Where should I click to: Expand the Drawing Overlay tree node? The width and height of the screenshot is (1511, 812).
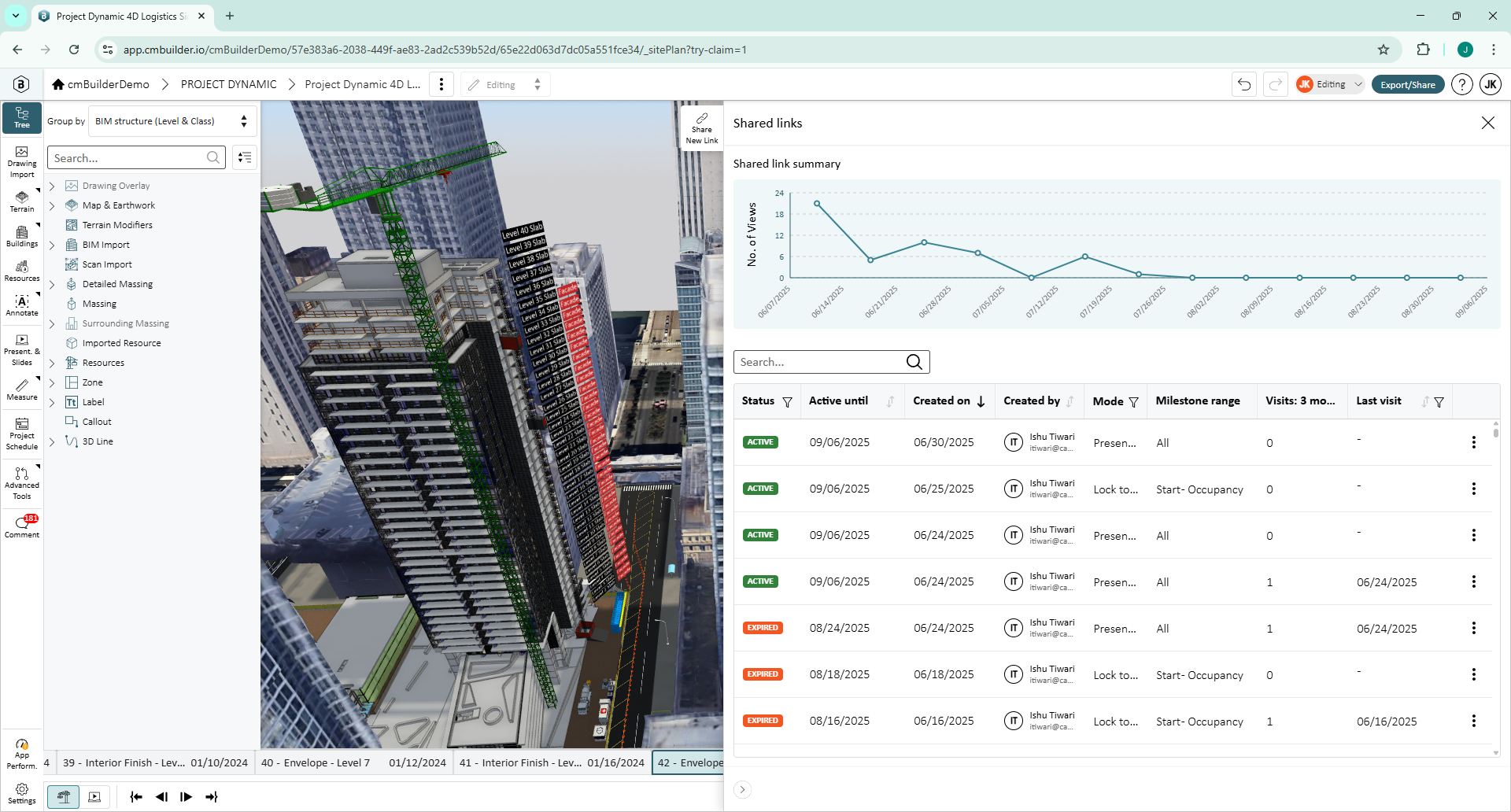point(52,186)
